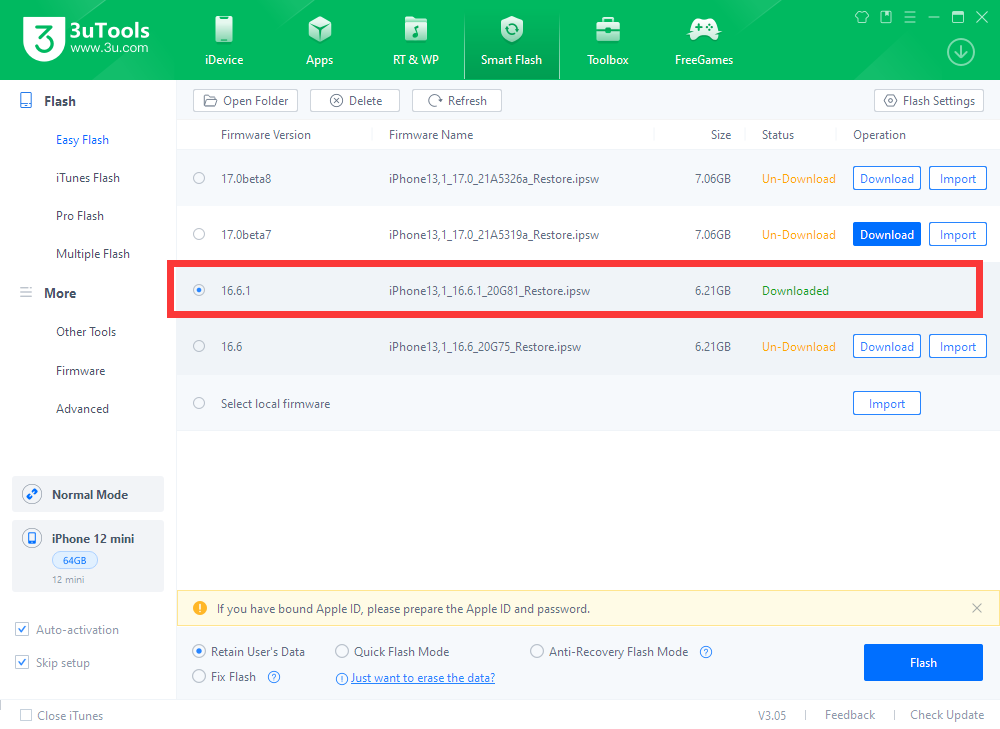Image resolution: width=1000 pixels, height=729 pixels.
Task: Select Easy Flash in sidebar
Action: pos(82,140)
